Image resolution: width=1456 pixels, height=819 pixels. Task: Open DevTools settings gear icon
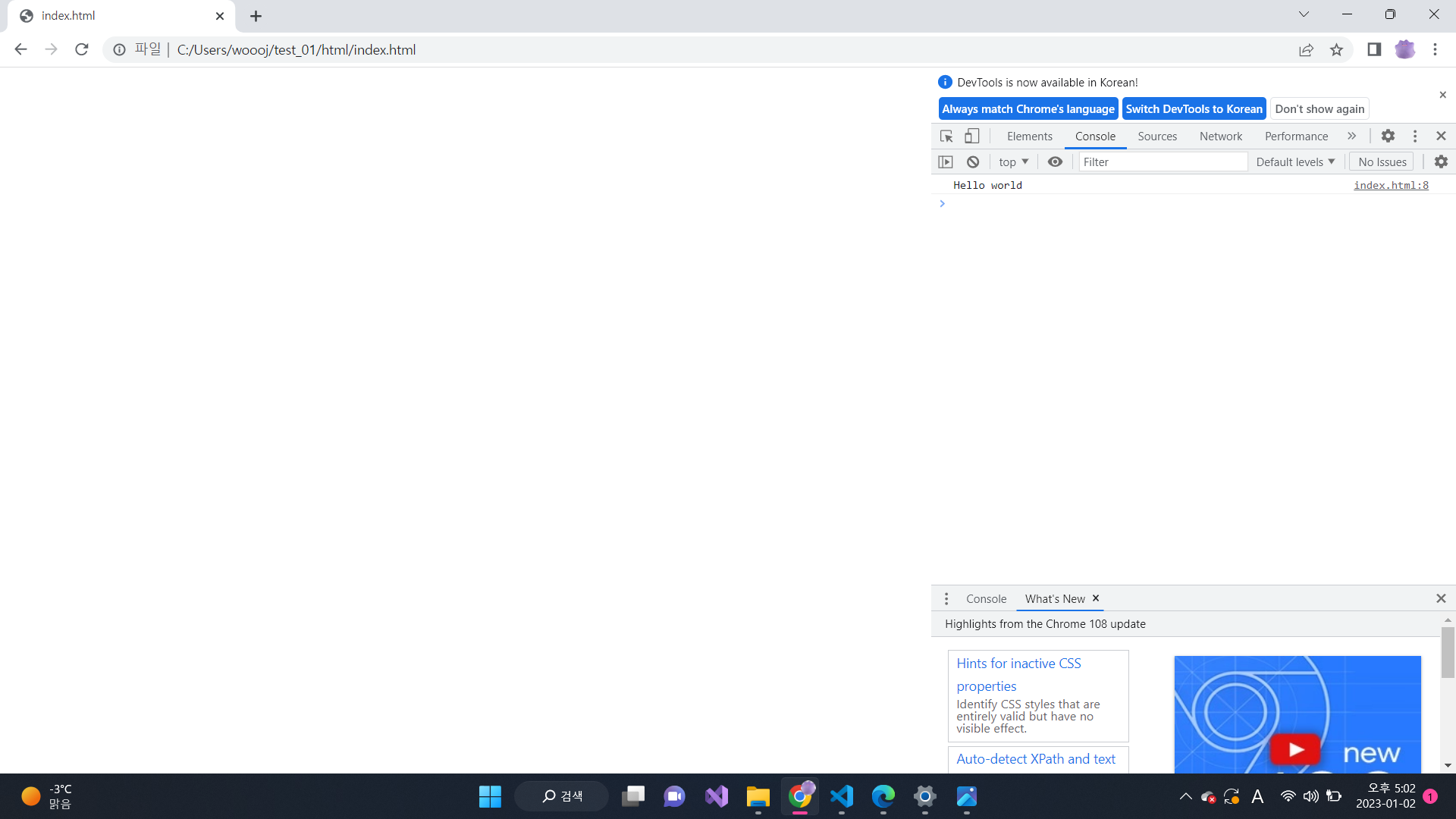1388,136
